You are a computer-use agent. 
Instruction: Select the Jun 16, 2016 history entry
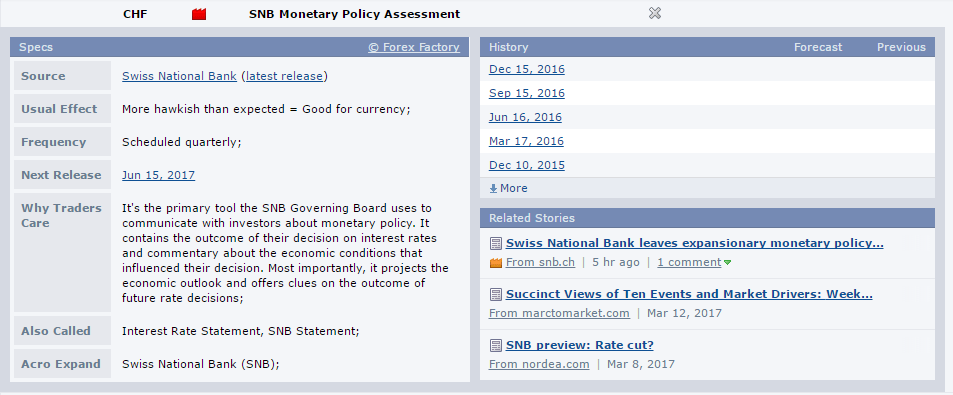(x=526, y=117)
